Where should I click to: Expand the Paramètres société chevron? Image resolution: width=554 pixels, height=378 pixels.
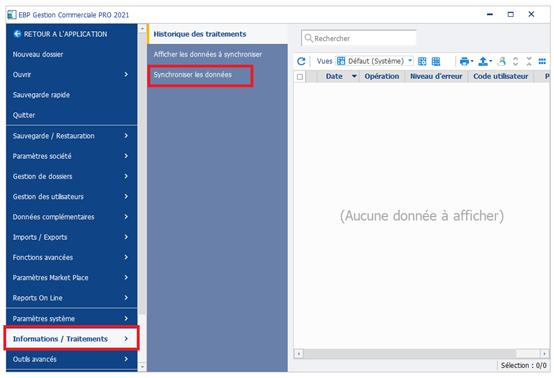pyautogui.click(x=126, y=156)
